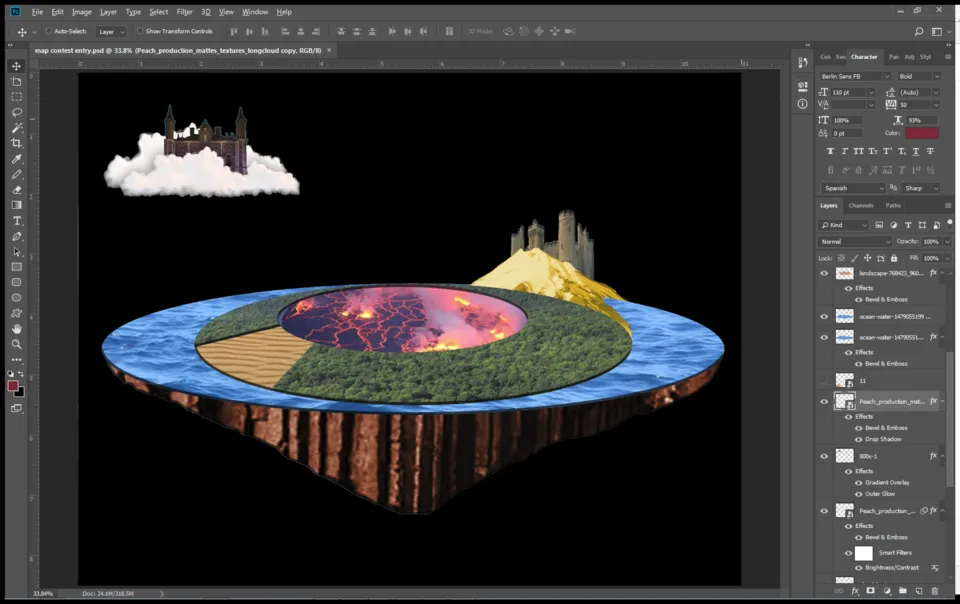Toggle Drop Shadow effect visibility
Screen dimensions: 960x604
[x=858, y=439]
